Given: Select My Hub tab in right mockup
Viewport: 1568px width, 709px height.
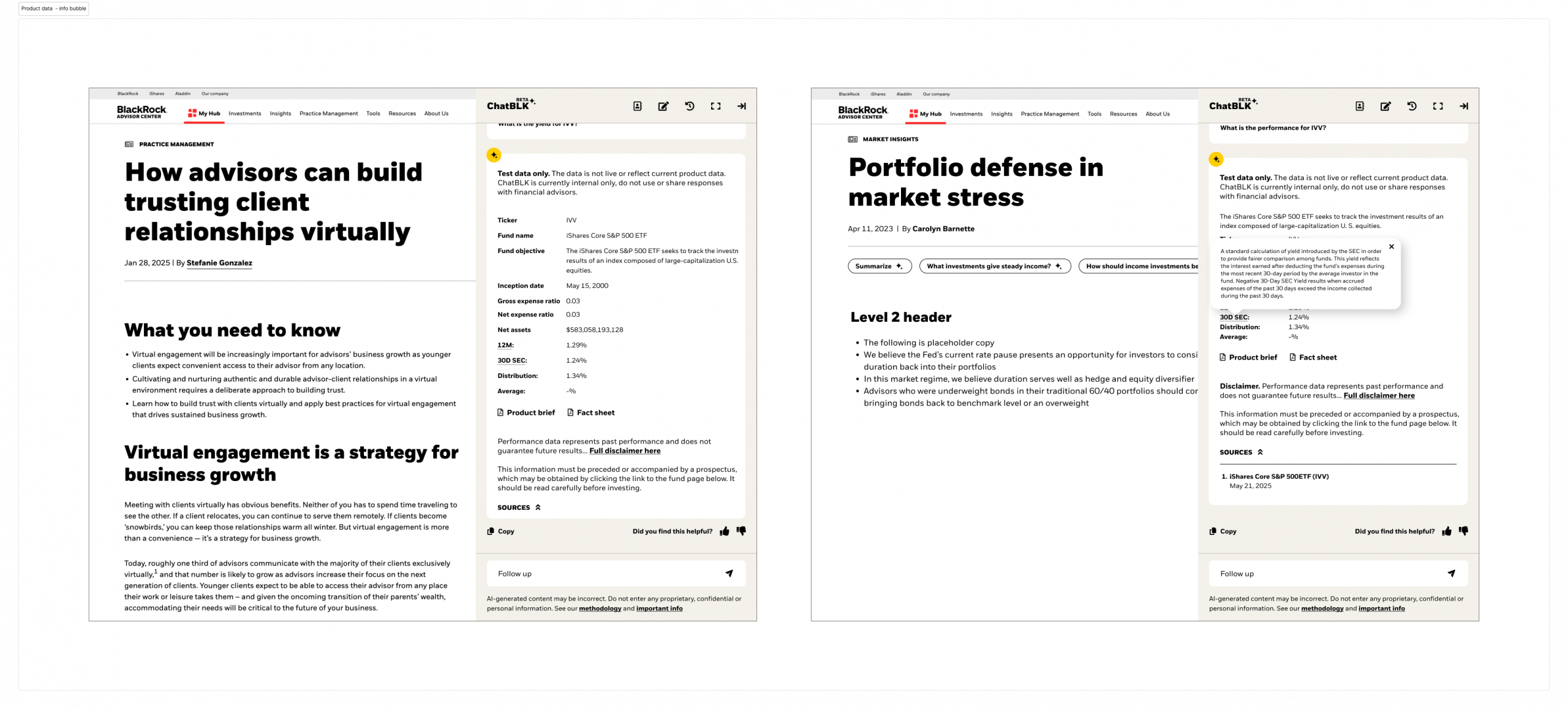Looking at the screenshot, I should coord(925,114).
